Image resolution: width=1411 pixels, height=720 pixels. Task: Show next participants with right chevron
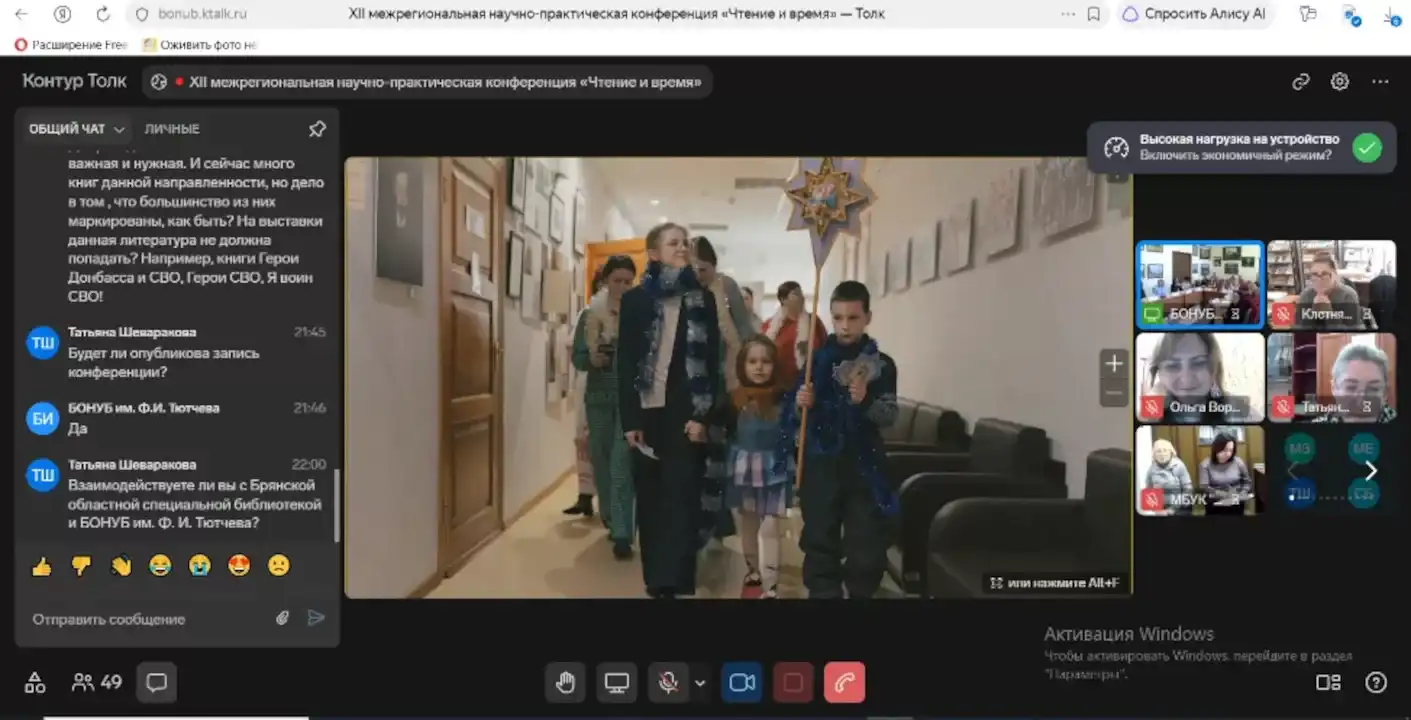[x=1371, y=471]
